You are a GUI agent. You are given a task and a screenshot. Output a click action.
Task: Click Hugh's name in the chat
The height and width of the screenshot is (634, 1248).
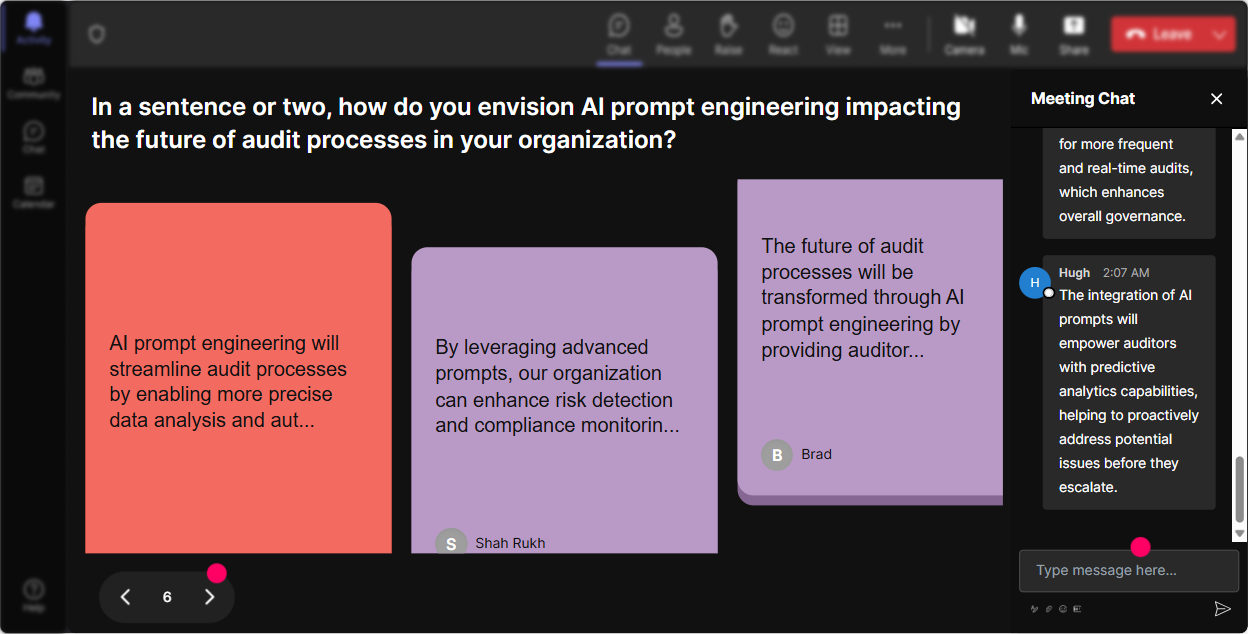coord(1075,273)
